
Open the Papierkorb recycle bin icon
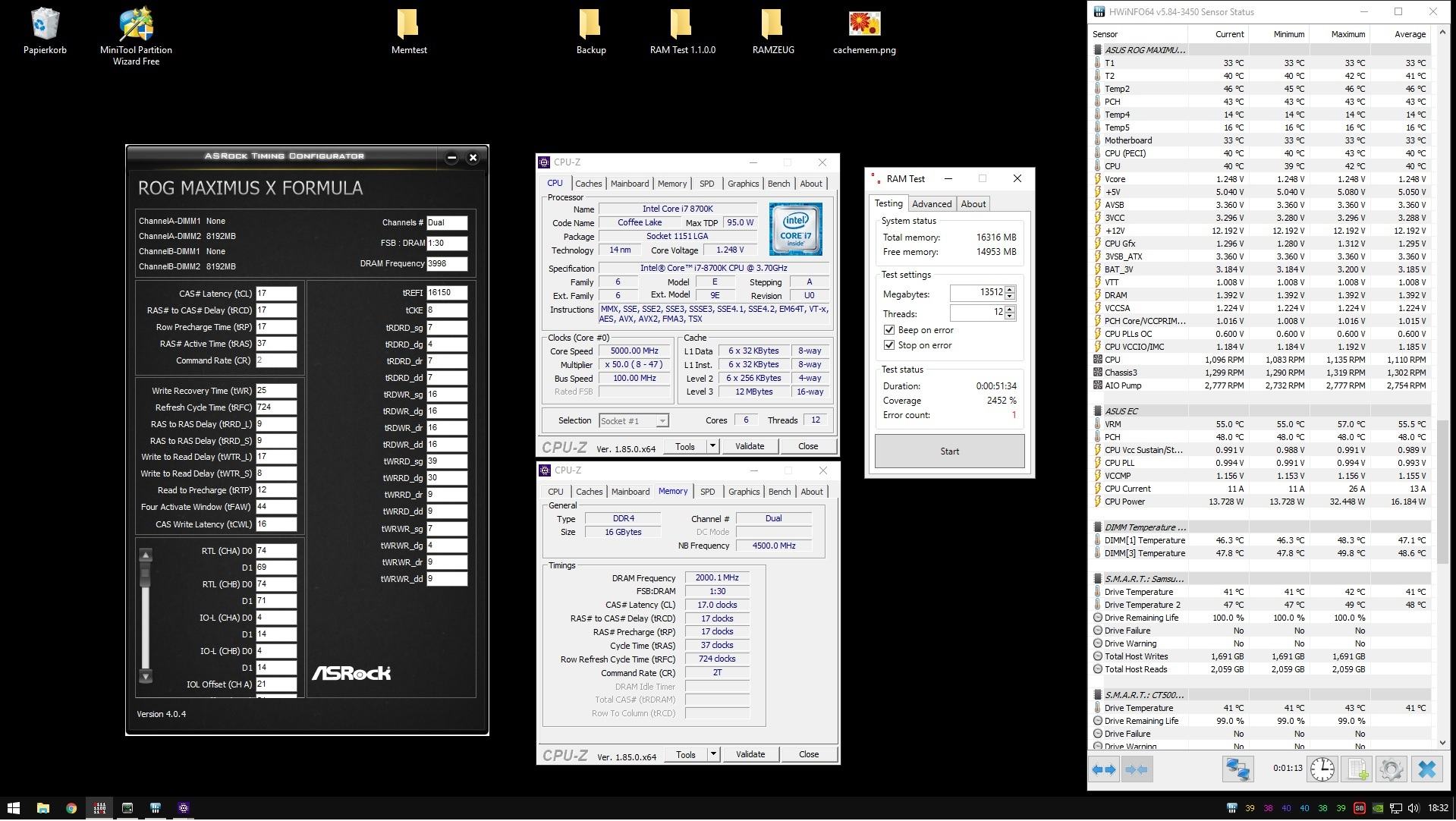click(x=46, y=32)
